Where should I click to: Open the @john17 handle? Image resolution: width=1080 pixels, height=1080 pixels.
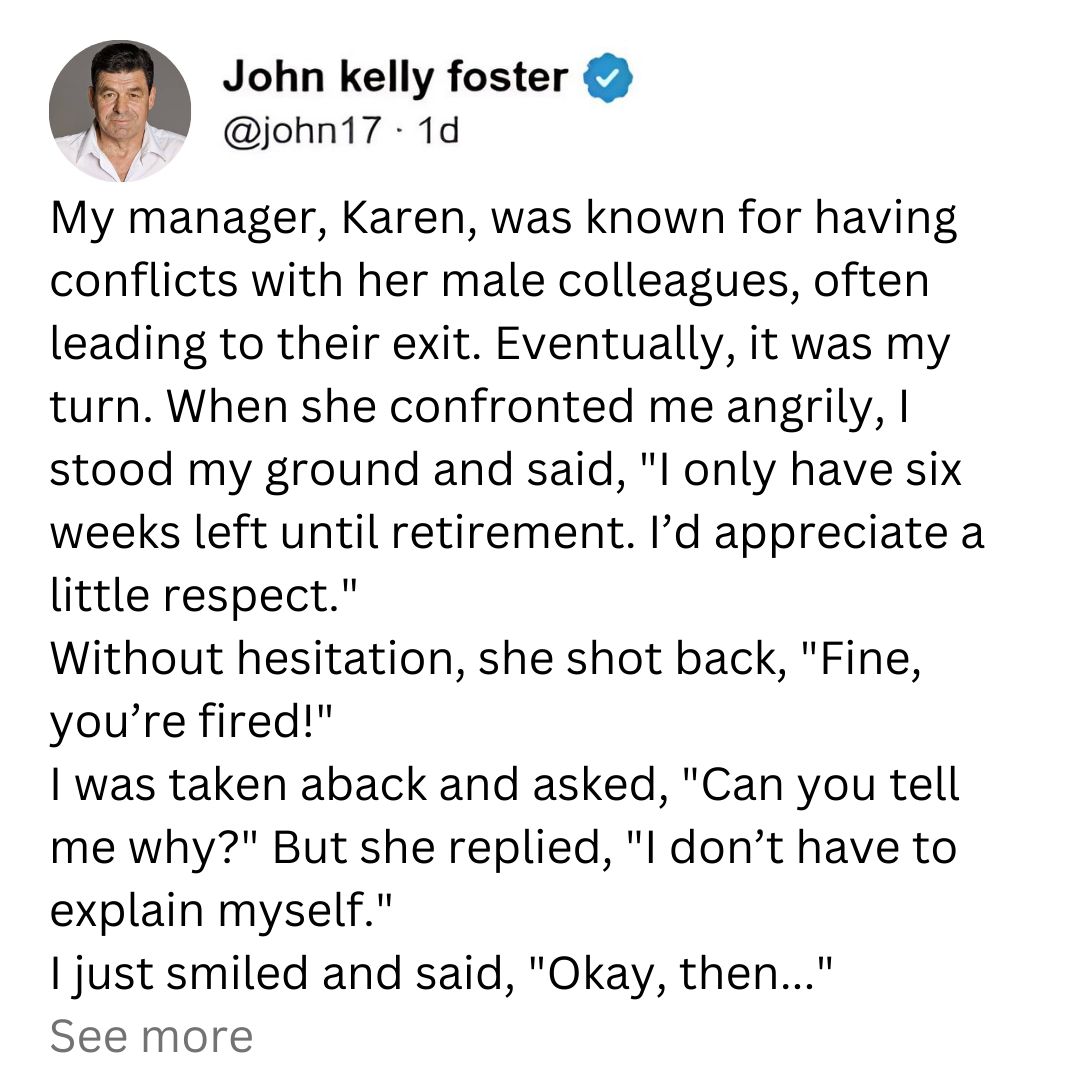[302, 131]
